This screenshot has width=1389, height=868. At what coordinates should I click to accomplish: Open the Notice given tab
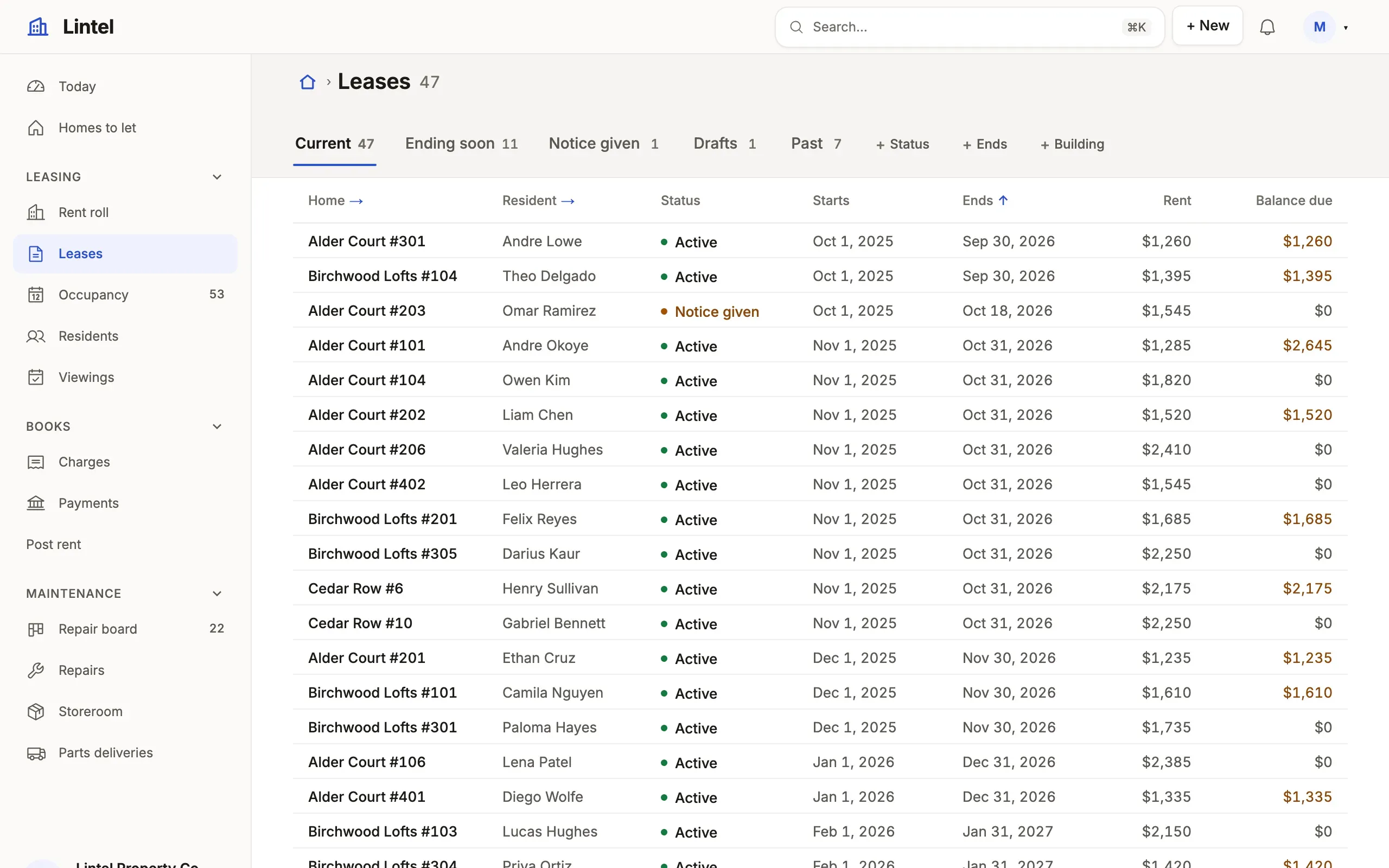pos(604,144)
